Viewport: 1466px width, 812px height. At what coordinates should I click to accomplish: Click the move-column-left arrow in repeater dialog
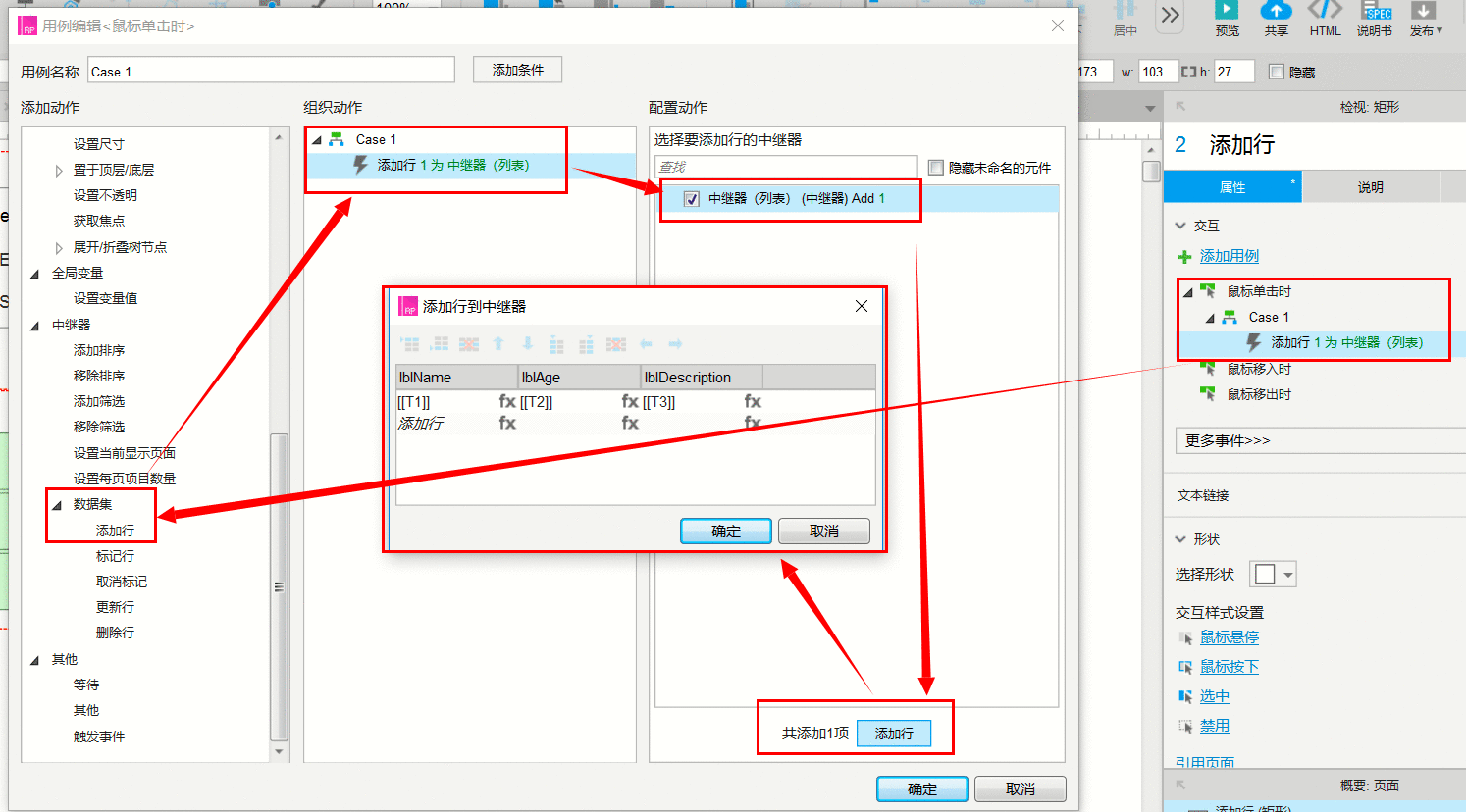[646, 344]
